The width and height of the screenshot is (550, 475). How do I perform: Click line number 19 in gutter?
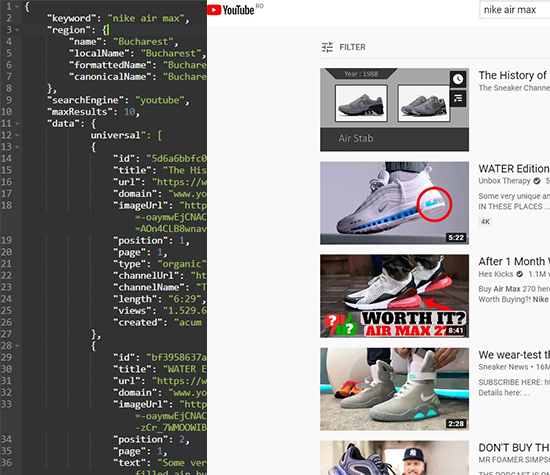coord(6,241)
